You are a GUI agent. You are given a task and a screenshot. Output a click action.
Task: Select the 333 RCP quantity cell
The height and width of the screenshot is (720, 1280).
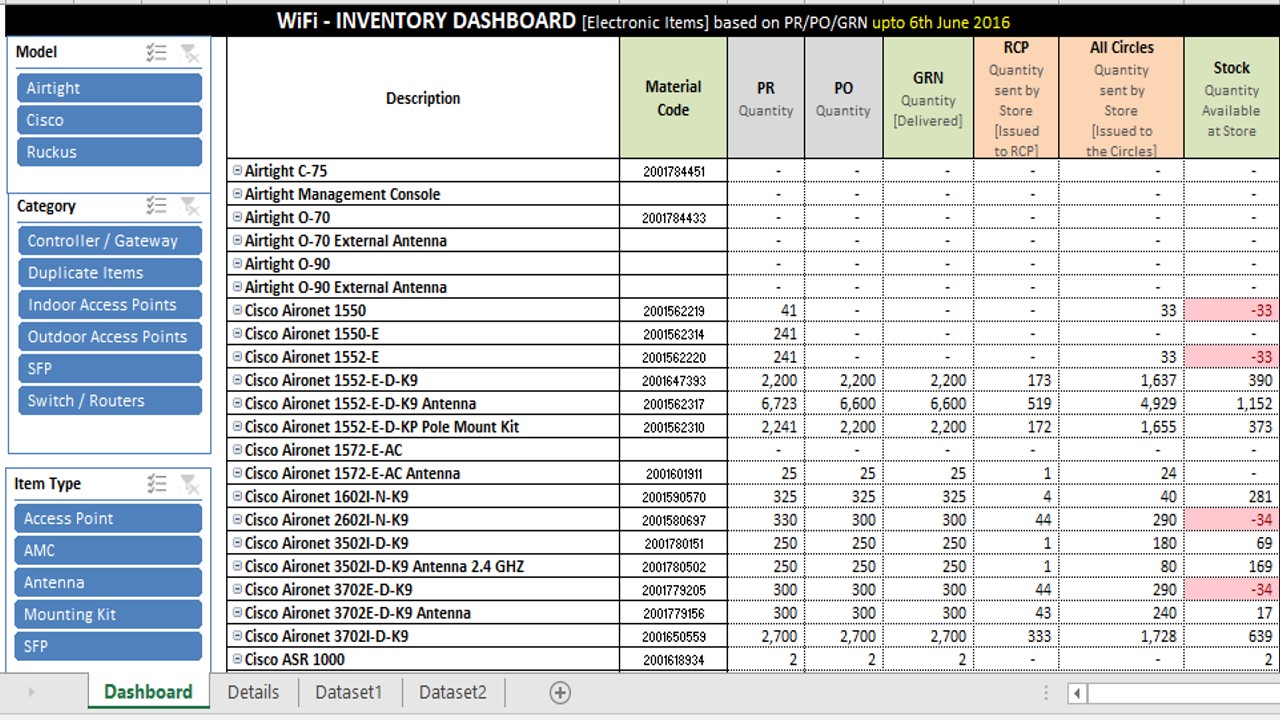pos(1016,636)
